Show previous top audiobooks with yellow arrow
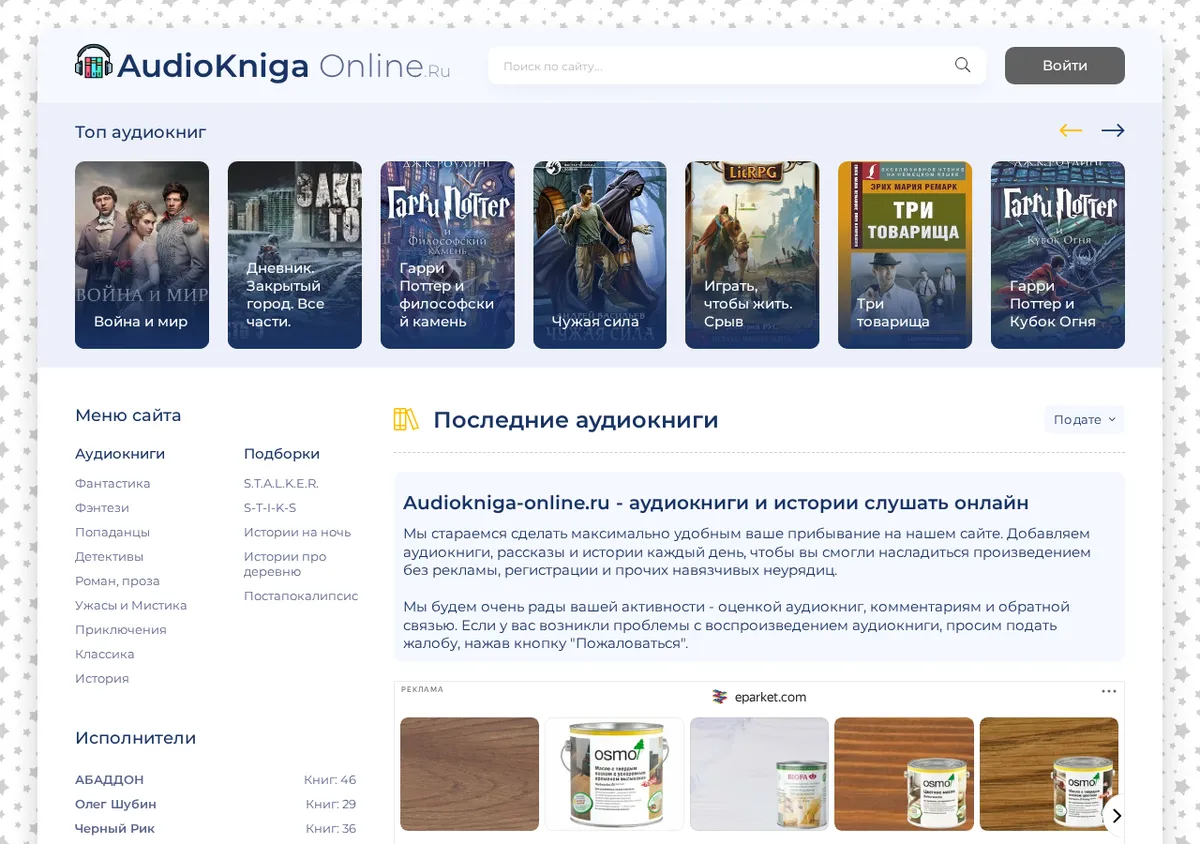This screenshot has width=1200, height=844. (1071, 131)
